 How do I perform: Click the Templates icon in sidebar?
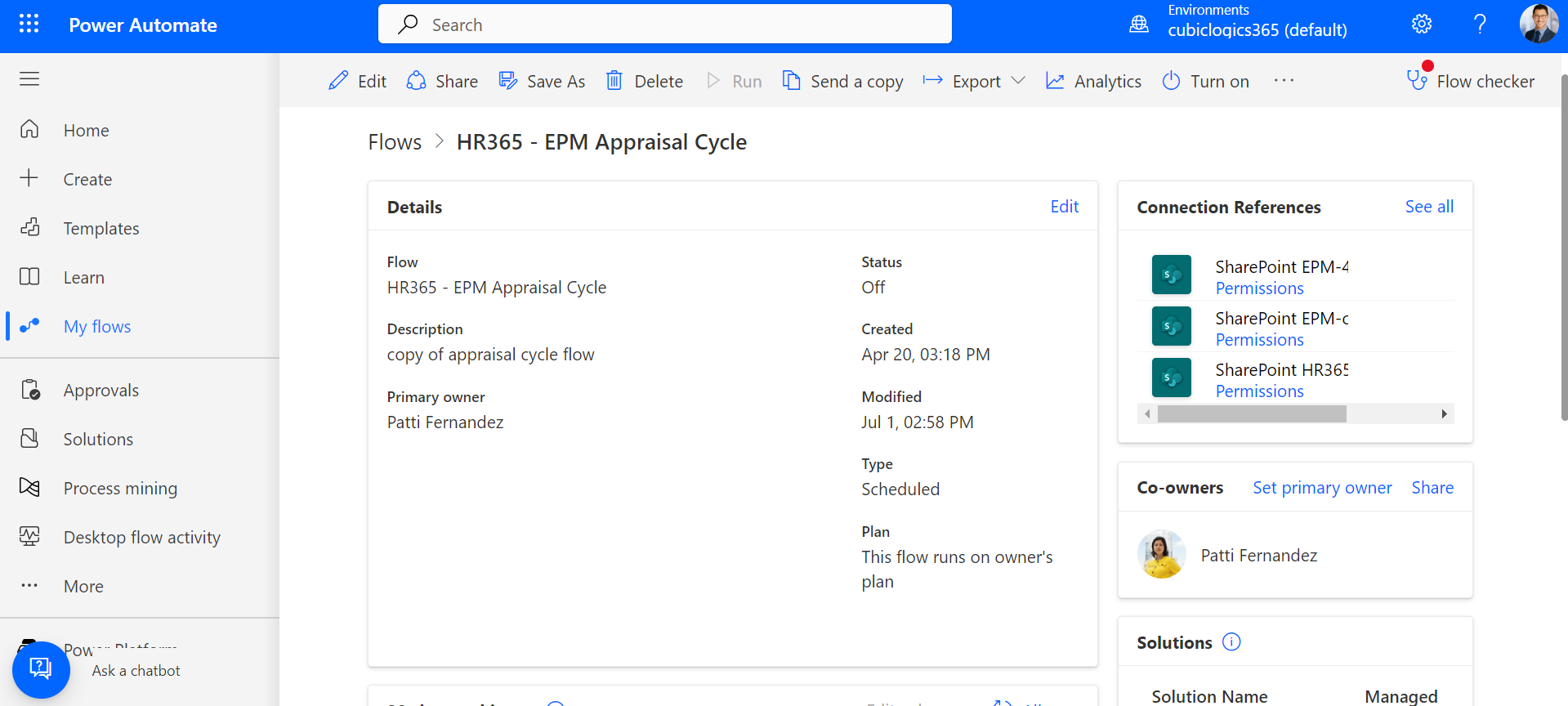point(29,227)
